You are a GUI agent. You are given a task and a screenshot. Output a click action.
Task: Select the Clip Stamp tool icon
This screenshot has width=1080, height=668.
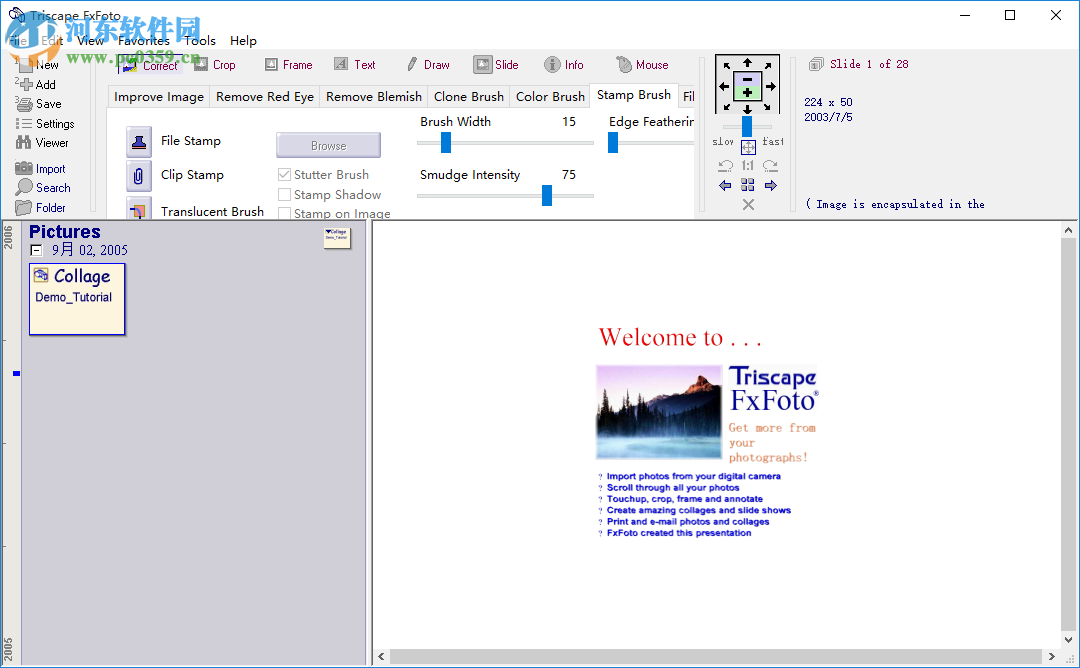click(x=138, y=175)
